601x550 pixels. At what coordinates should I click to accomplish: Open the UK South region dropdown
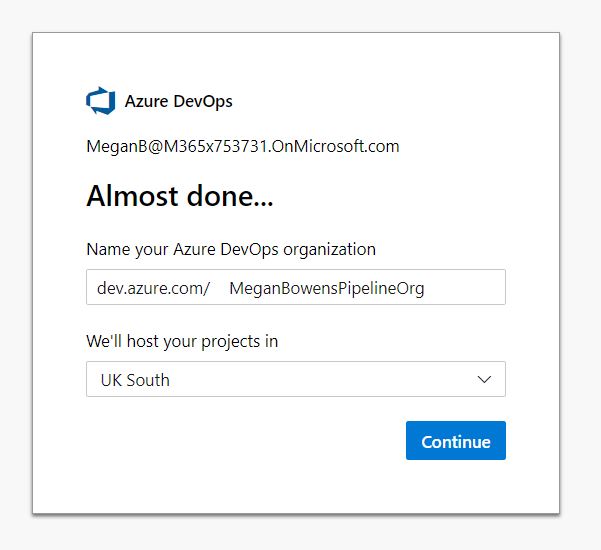click(x=295, y=380)
